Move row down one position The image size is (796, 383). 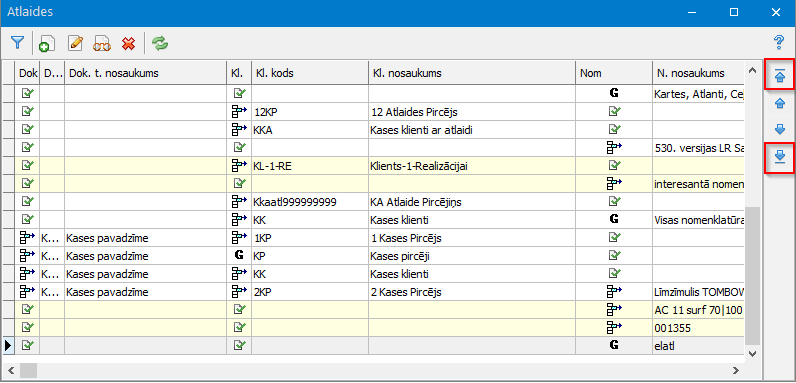coord(780,130)
